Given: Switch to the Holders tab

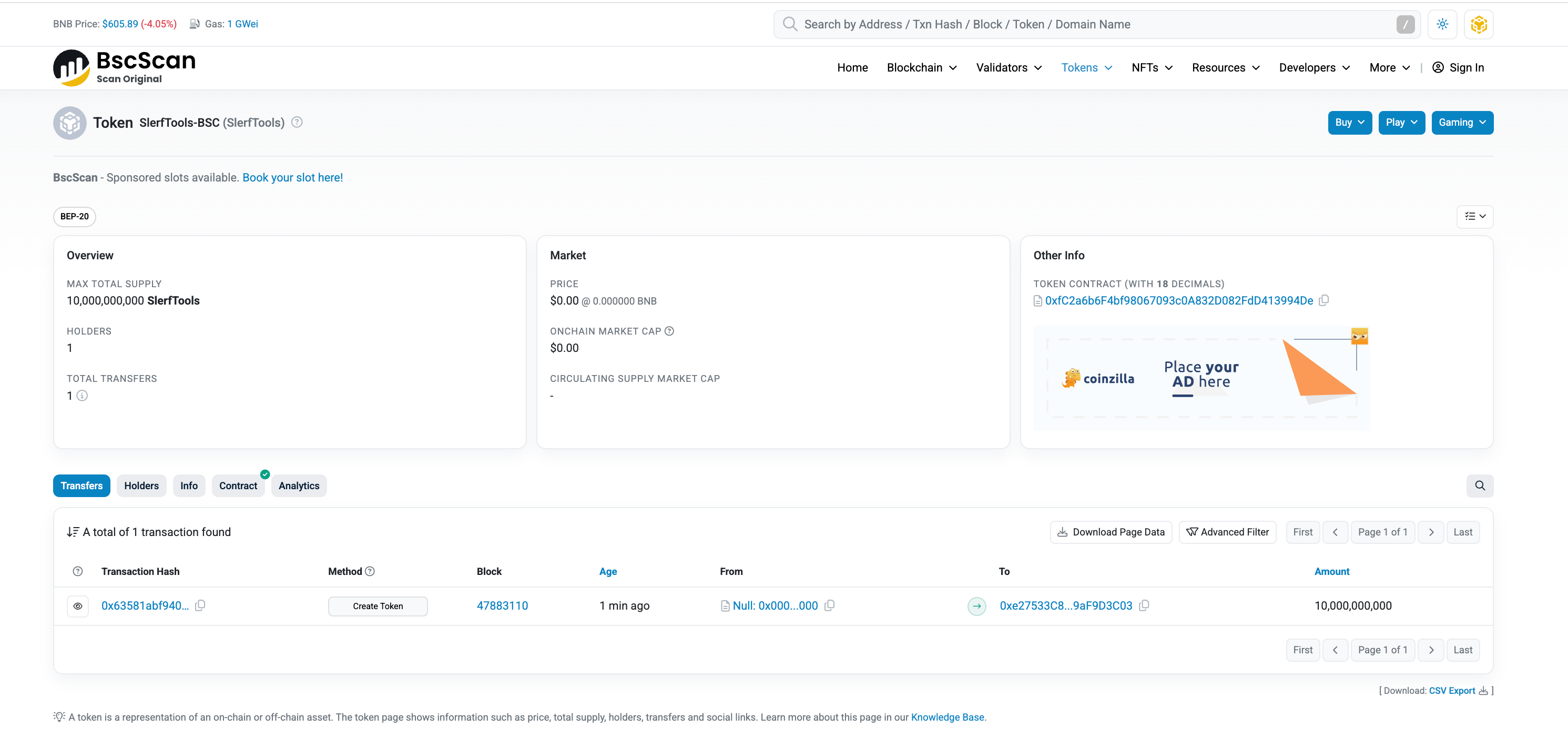Looking at the screenshot, I should tap(141, 486).
